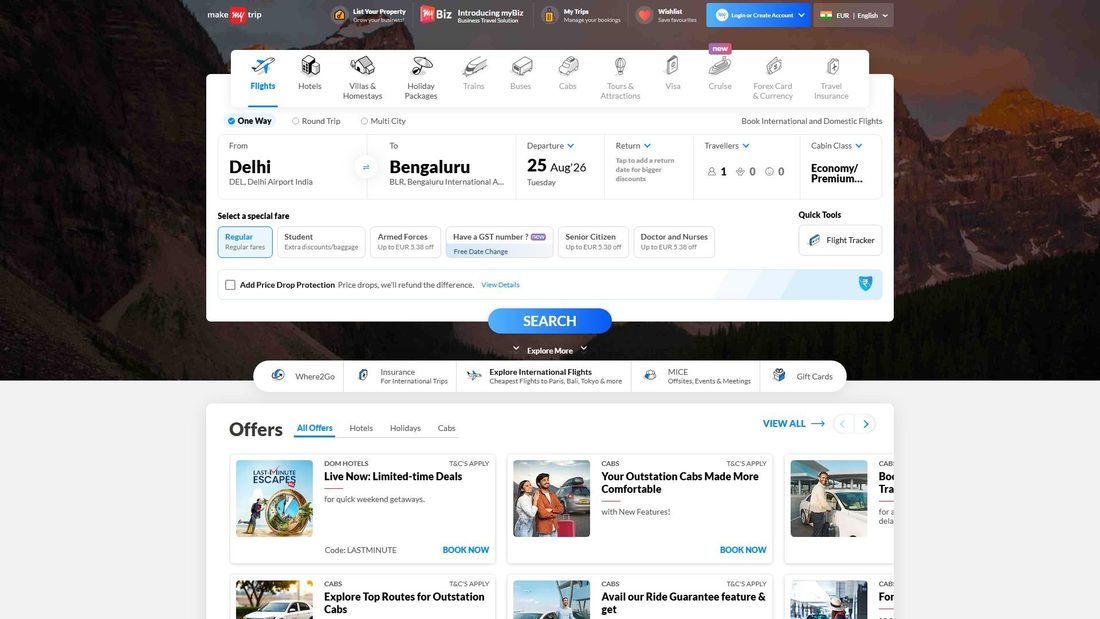The width and height of the screenshot is (1100, 619).
Task: Open Insurance for International Trips icon
Action: (x=363, y=375)
